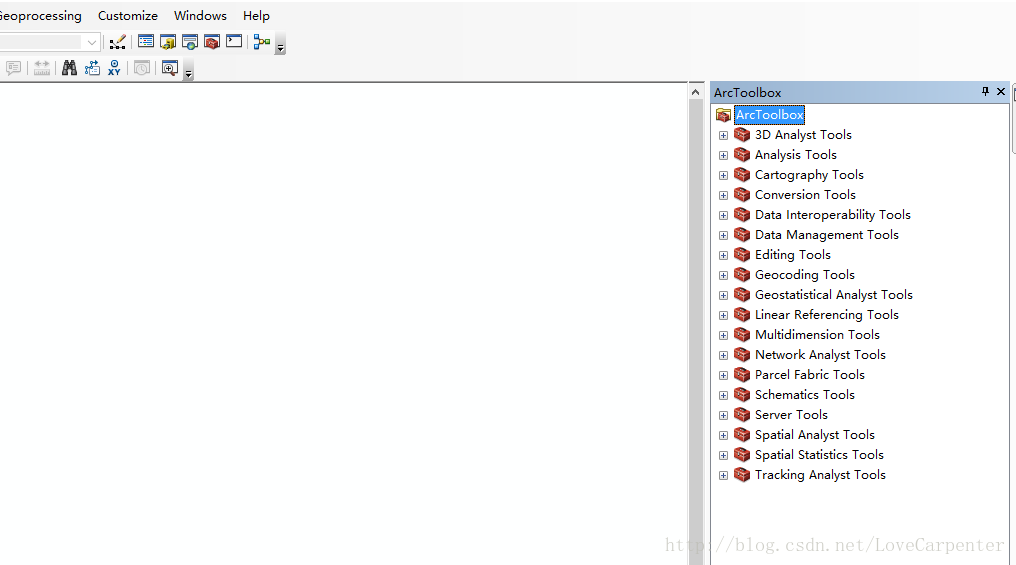The image size is (1016, 565).
Task: Select the Spatial Statistics Tools label
Action: click(819, 455)
